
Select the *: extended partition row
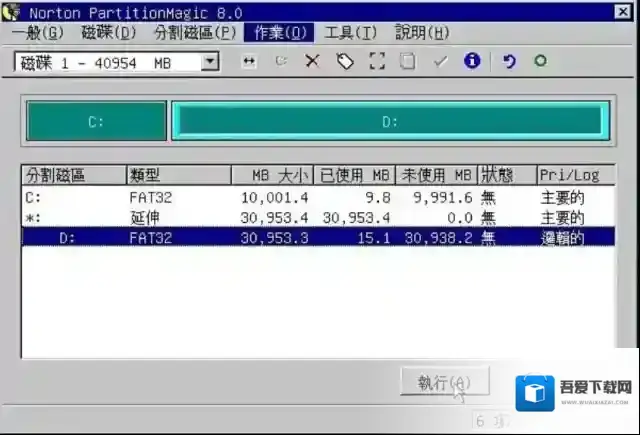(x=318, y=218)
